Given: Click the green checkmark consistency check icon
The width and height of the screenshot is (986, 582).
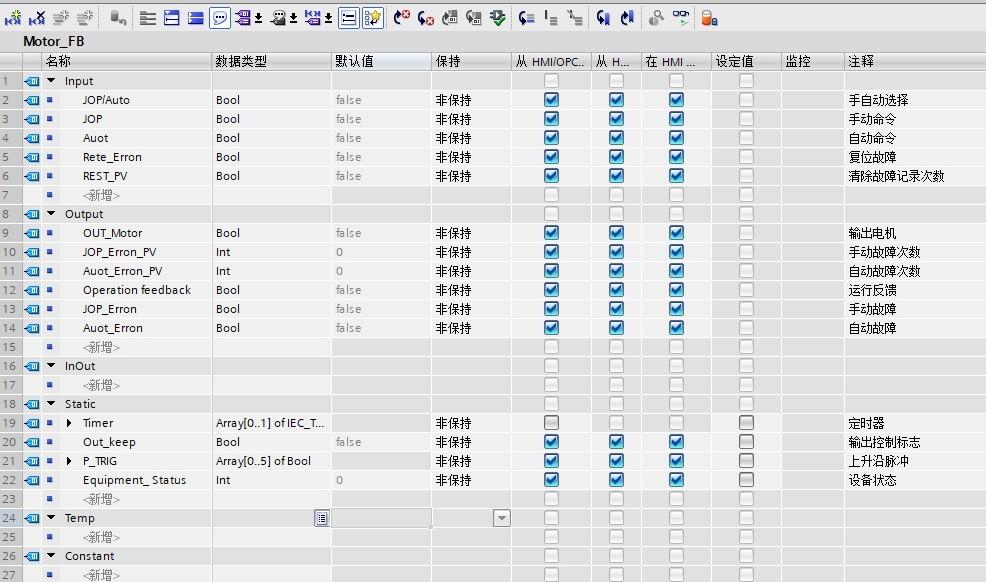Looking at the screenshot, I should (x=497, y=18).
